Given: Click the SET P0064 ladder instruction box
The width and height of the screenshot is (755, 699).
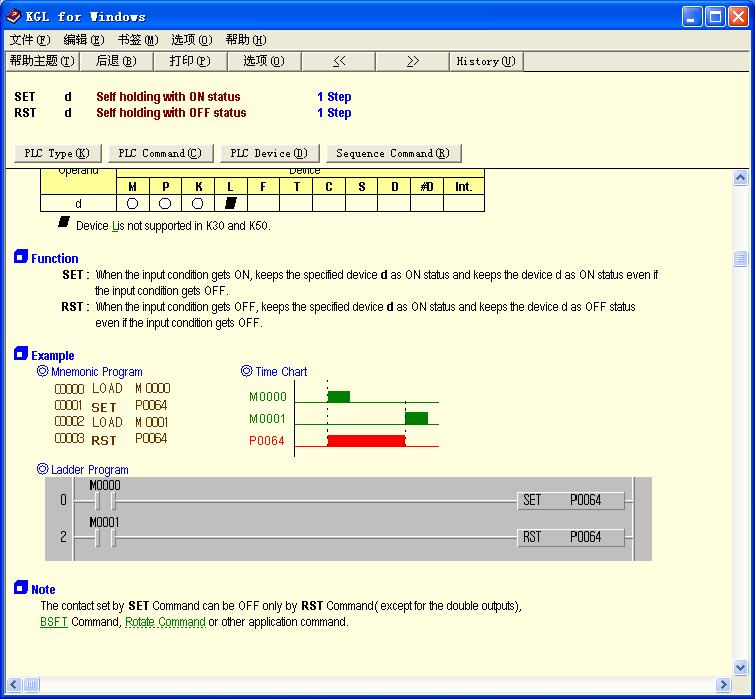Looking at the screenshot, I should tap(571, 501).
